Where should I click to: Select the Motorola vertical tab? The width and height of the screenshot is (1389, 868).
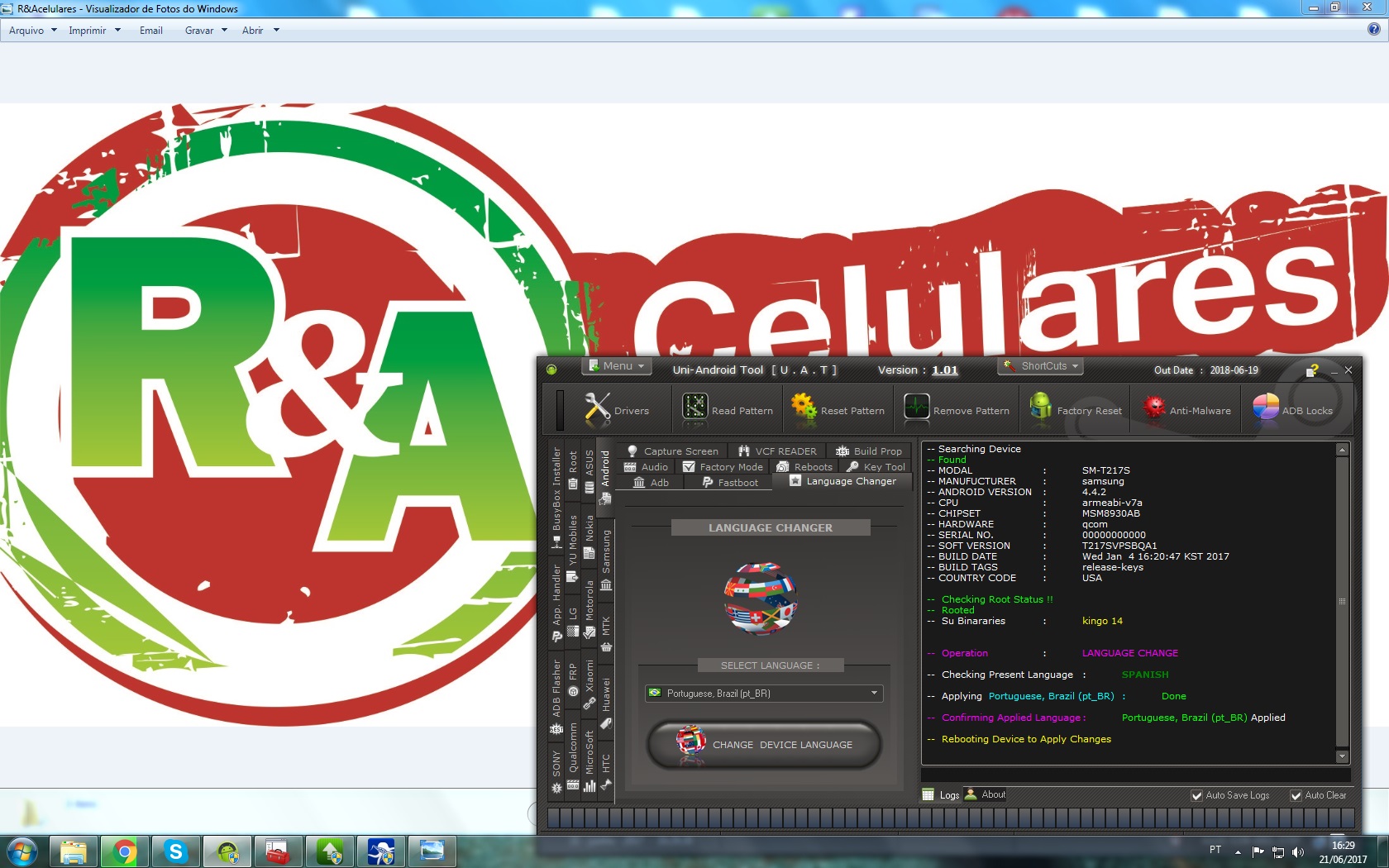click(589, 609)
